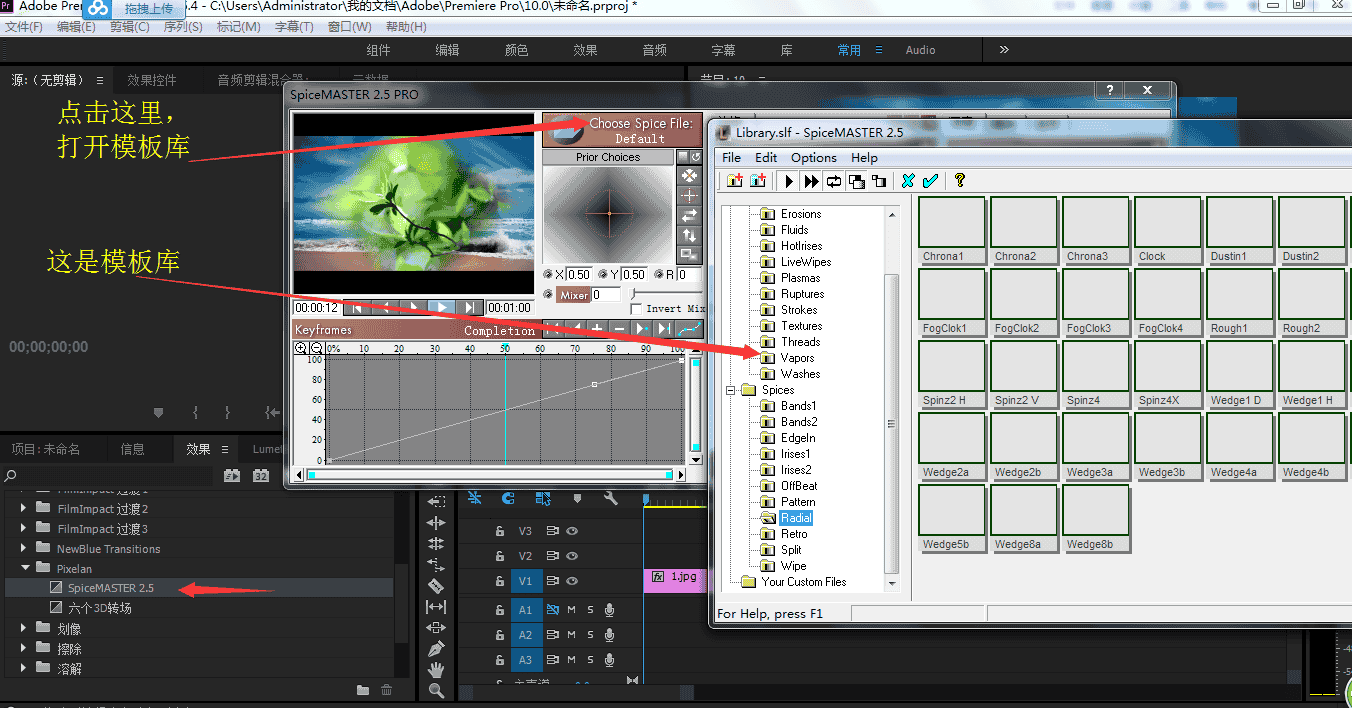Enable the Invert Mix checkbox
This screenshot has width=1352, height=708.
[636, 310]
